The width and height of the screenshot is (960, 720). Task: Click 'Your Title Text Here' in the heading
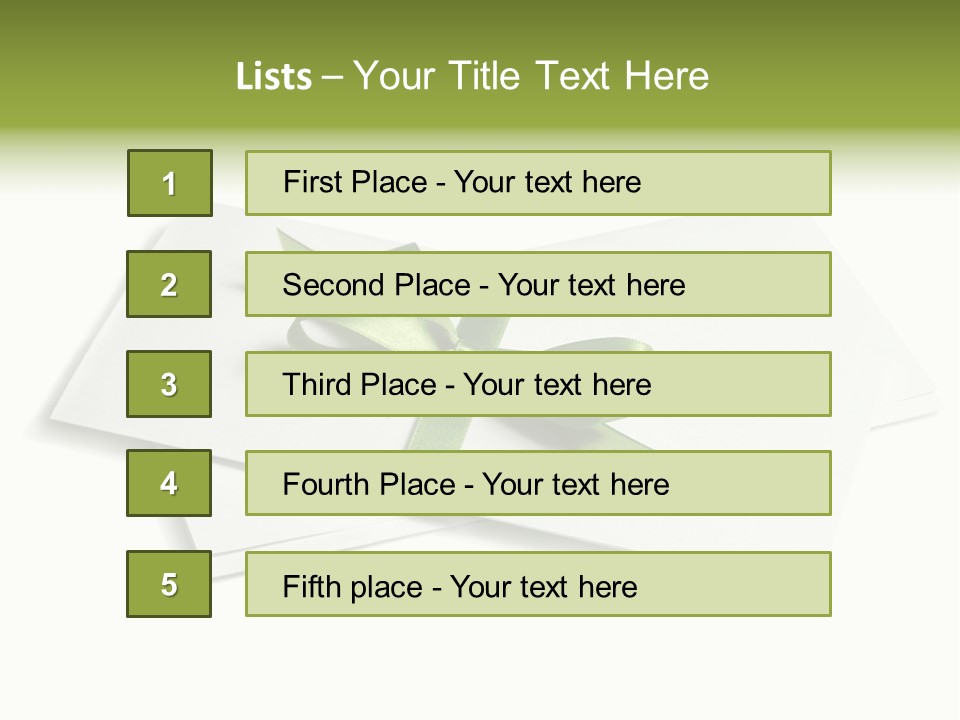click(531, 77)
